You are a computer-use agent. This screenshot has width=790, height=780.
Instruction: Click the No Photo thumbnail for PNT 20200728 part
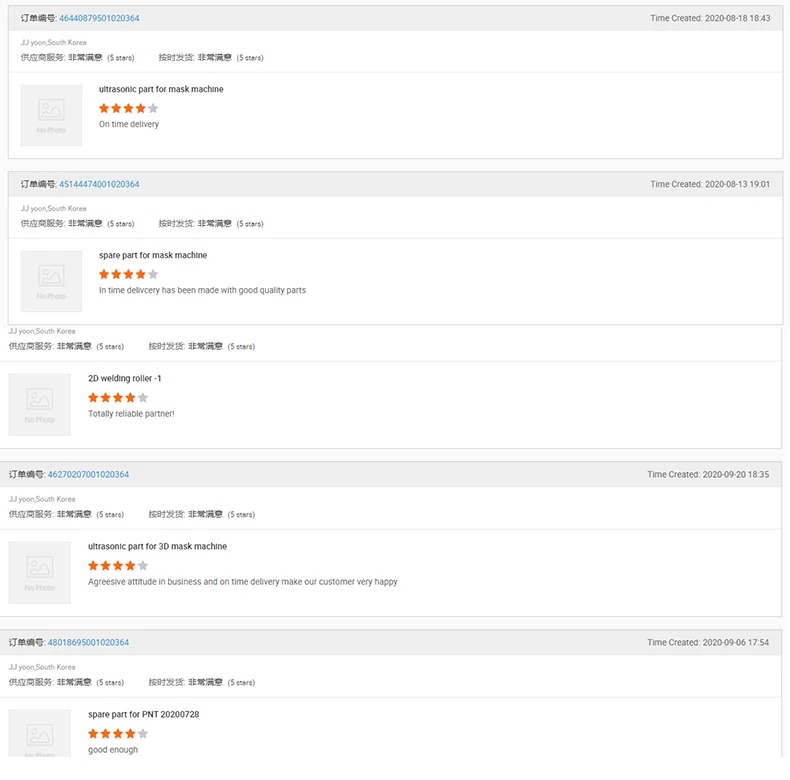[x=40, y=735]
